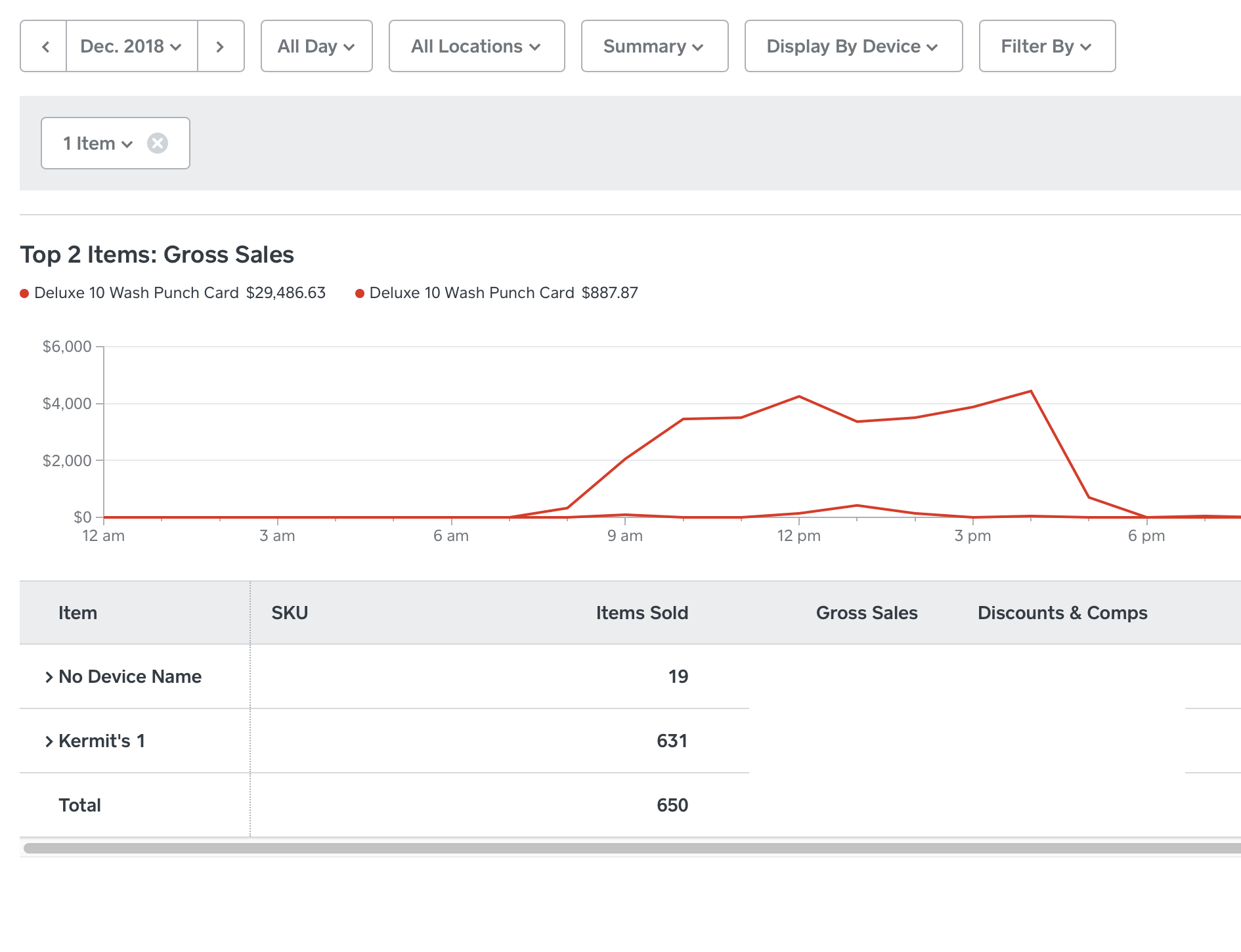Go to the previous month arrow

coord(45,47)
